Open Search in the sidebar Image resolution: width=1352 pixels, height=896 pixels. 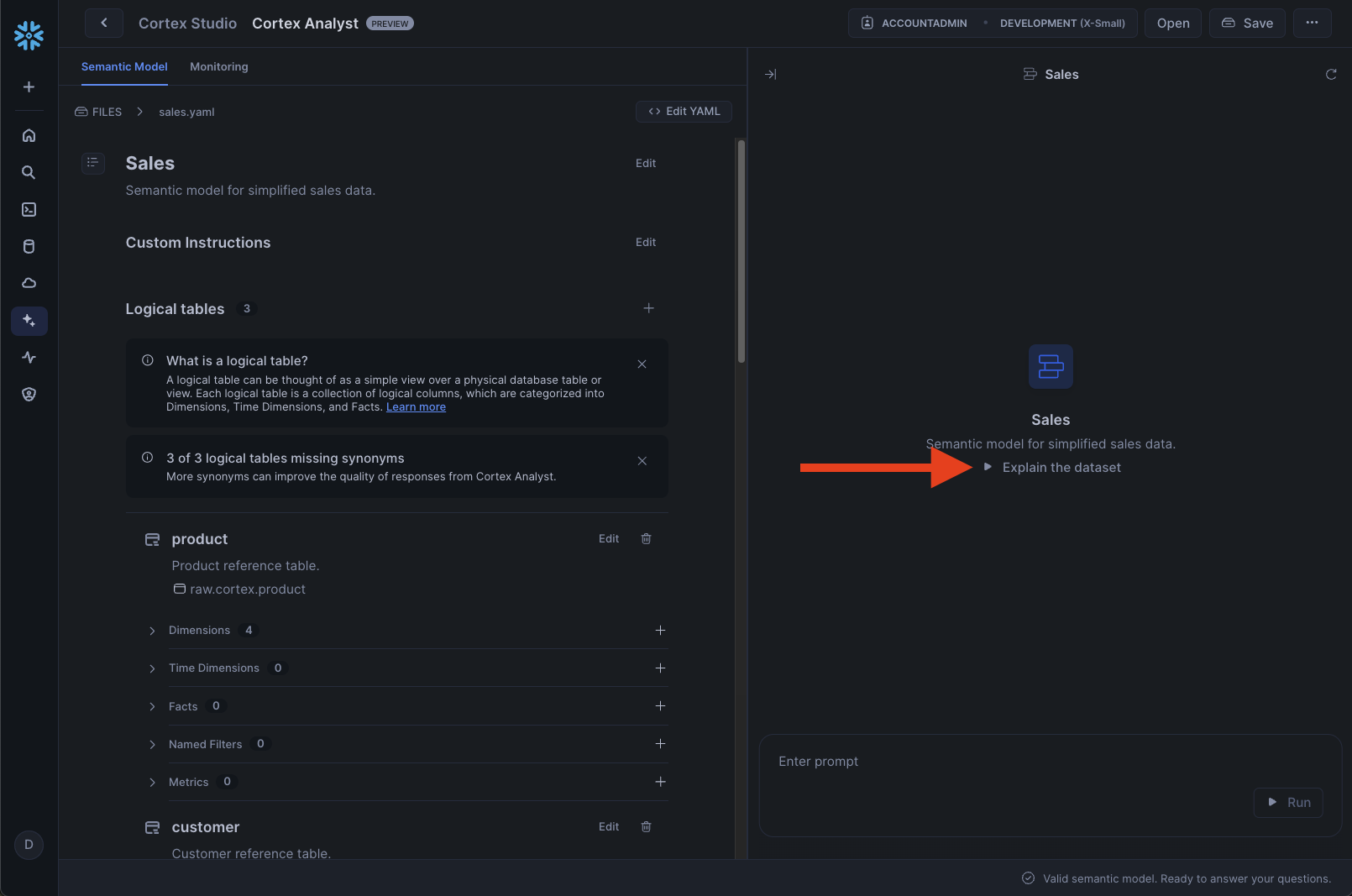tap(29, 172)
